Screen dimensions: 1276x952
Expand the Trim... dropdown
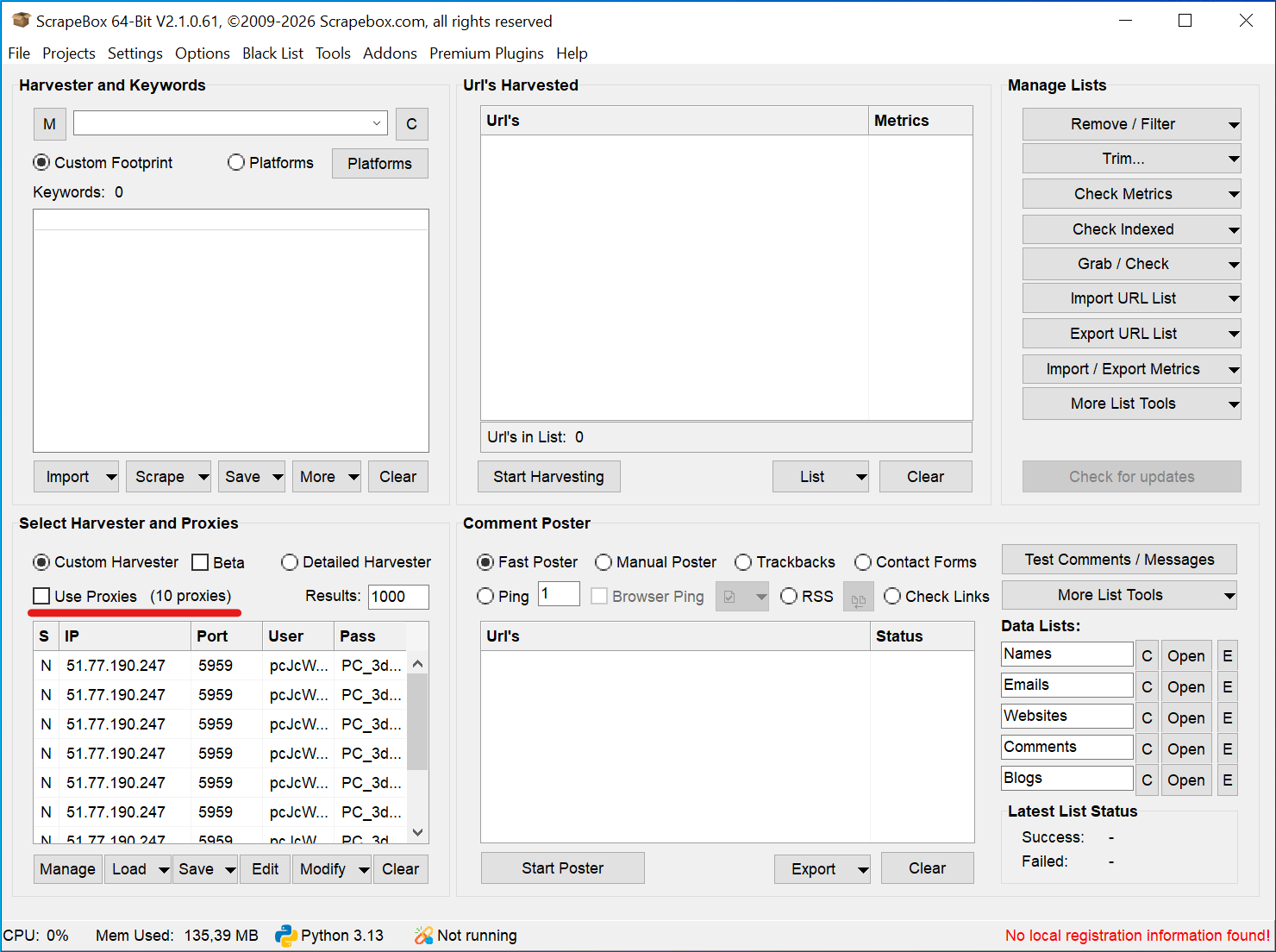click(x=1234, y=159)
